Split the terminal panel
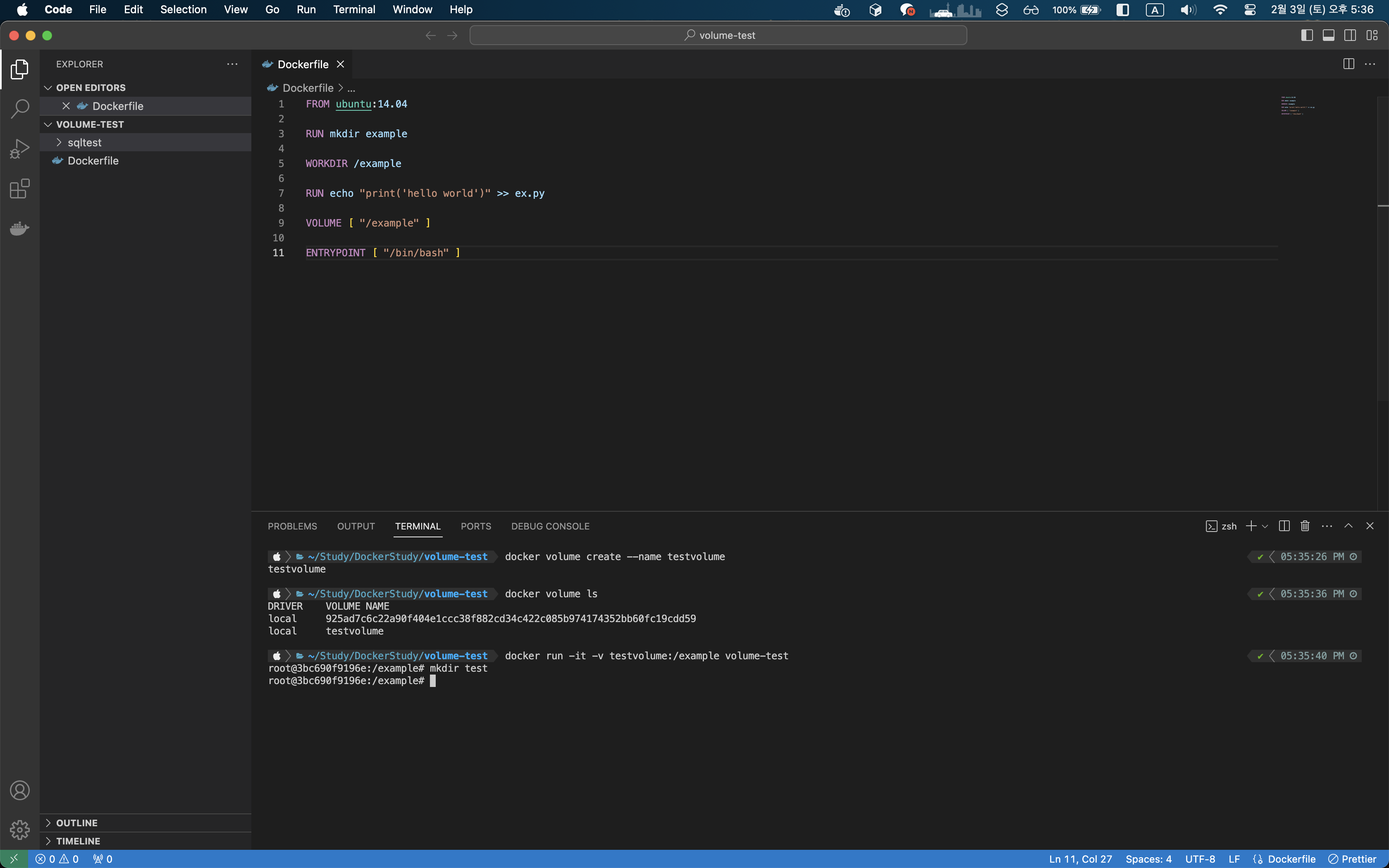 [1284, 526]
